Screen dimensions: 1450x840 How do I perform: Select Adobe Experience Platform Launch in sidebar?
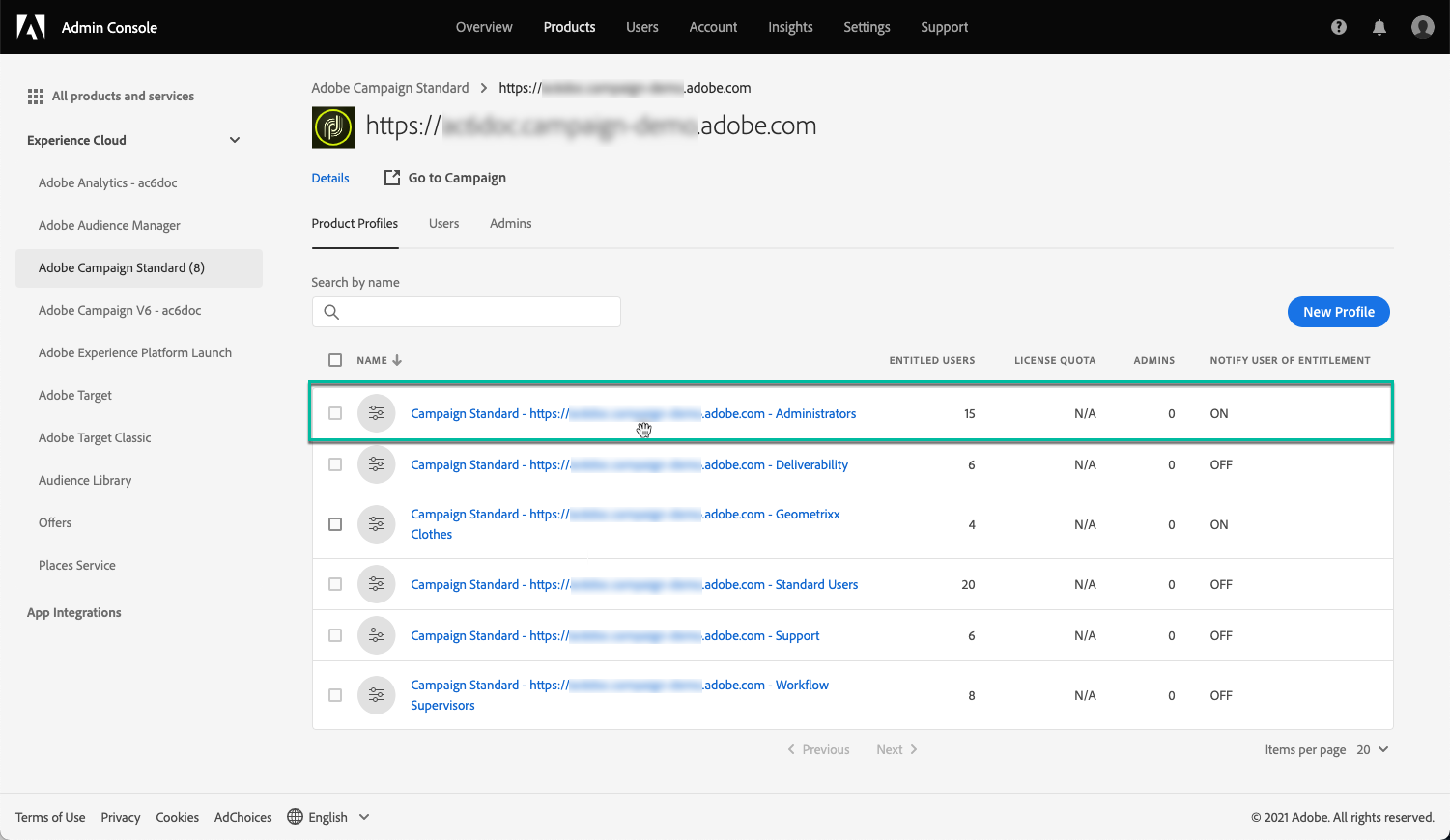[135, 352]
